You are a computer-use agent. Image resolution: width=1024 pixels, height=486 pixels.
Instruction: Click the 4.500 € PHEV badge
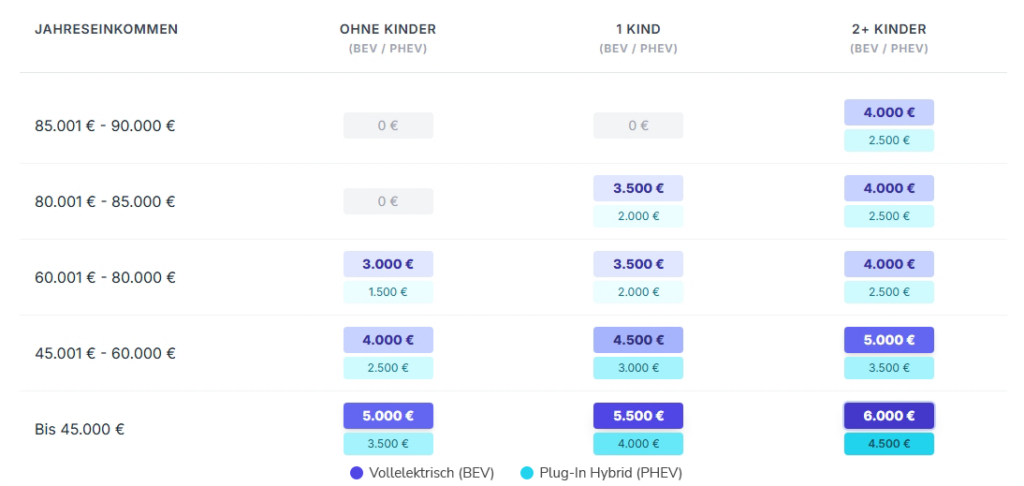(888, 444)
